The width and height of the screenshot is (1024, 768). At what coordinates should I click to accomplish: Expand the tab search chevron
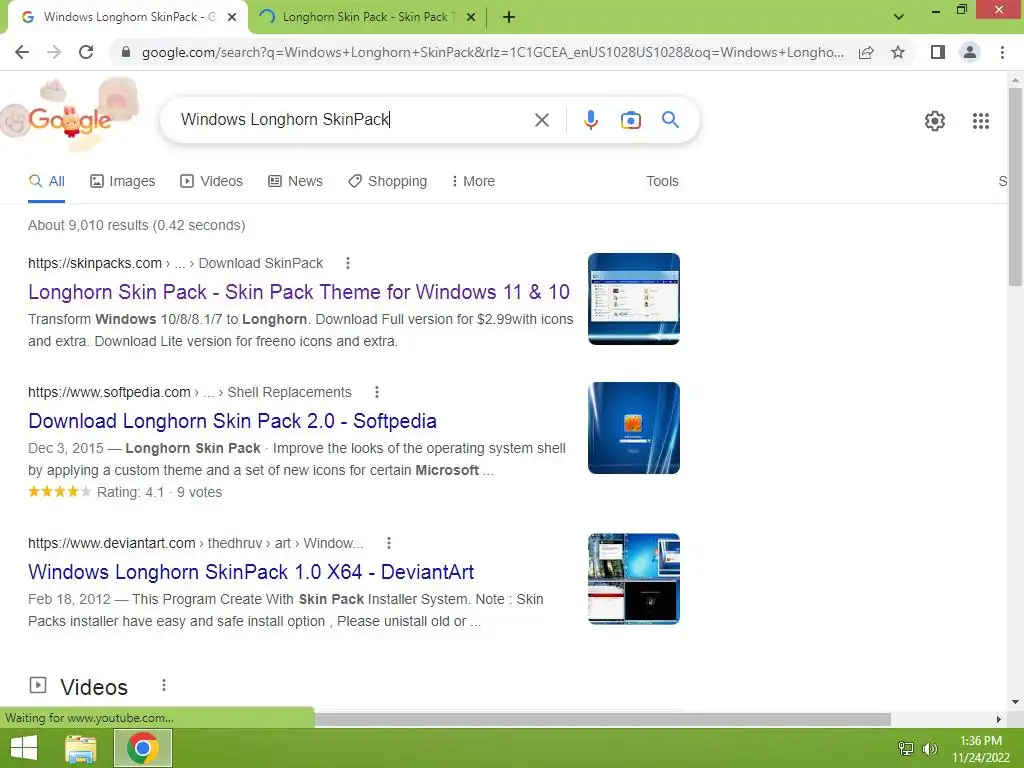[899, 17]
